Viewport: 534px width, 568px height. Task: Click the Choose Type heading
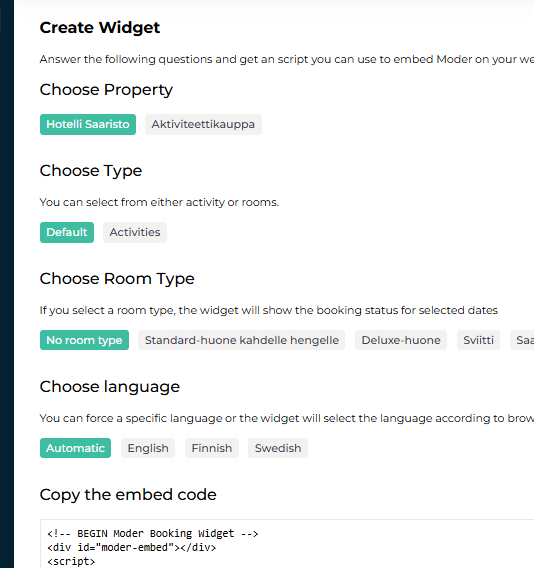[x=91, y=171]
